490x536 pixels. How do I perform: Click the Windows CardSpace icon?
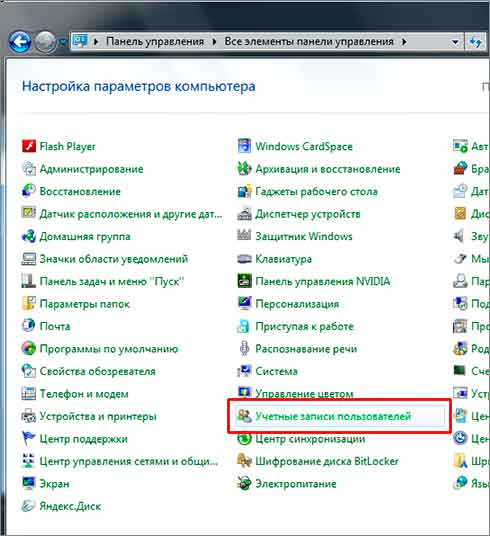244,146
